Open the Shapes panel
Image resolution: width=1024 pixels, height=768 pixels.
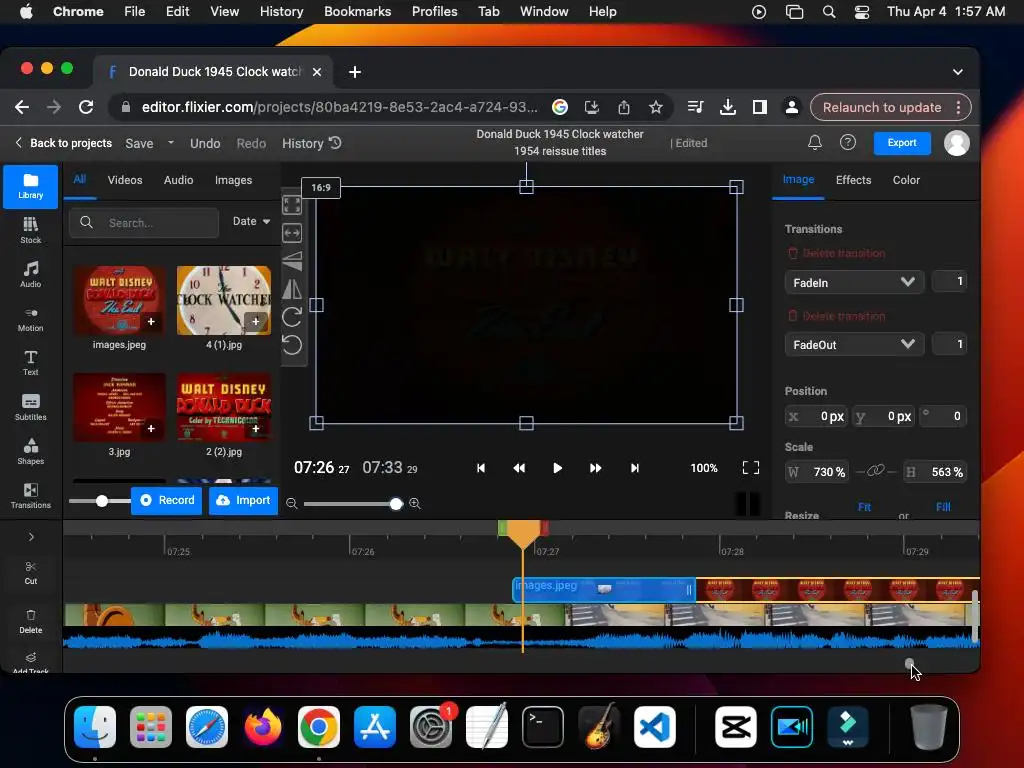[30, 451]
